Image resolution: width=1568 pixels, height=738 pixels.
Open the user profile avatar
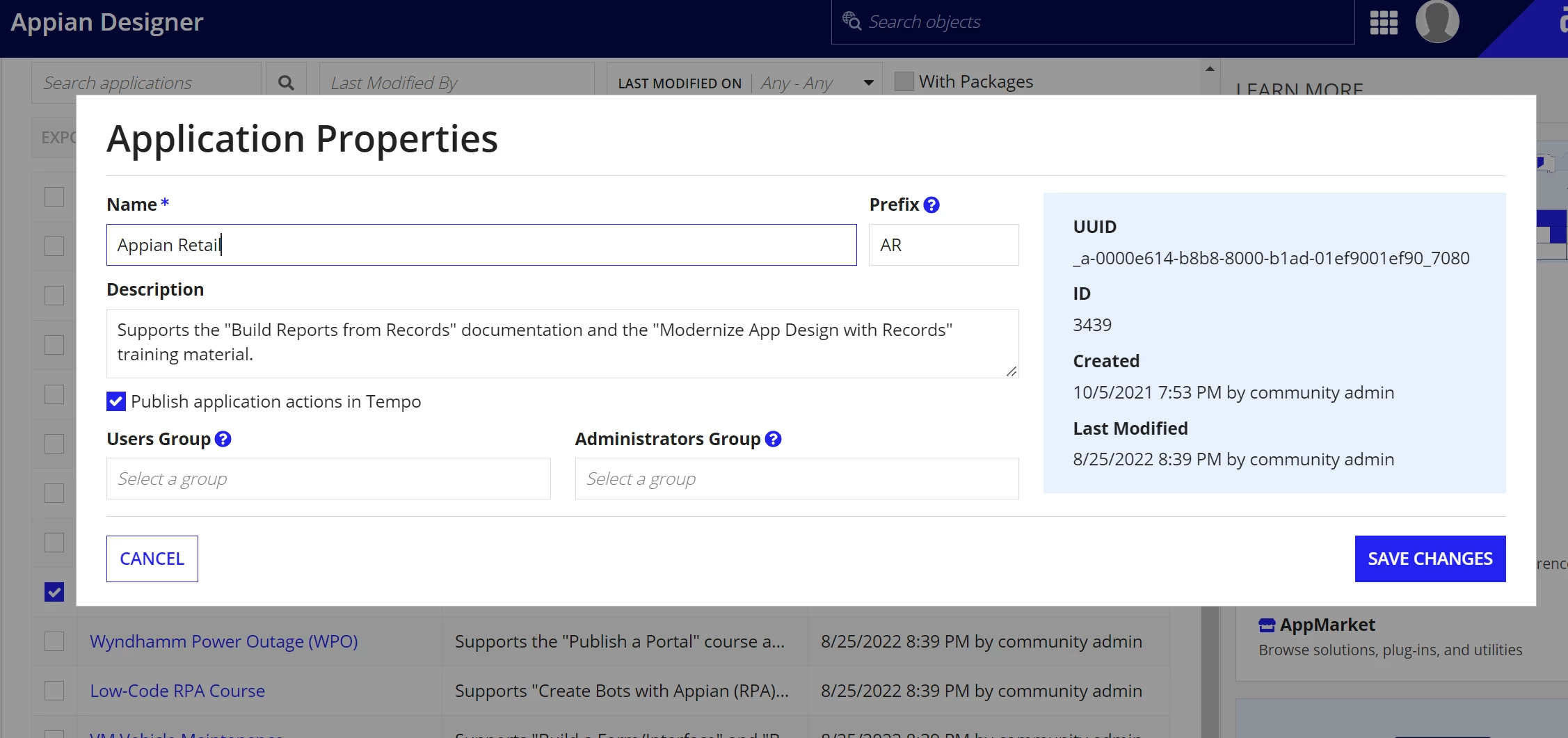click(x=1437, y=22)
